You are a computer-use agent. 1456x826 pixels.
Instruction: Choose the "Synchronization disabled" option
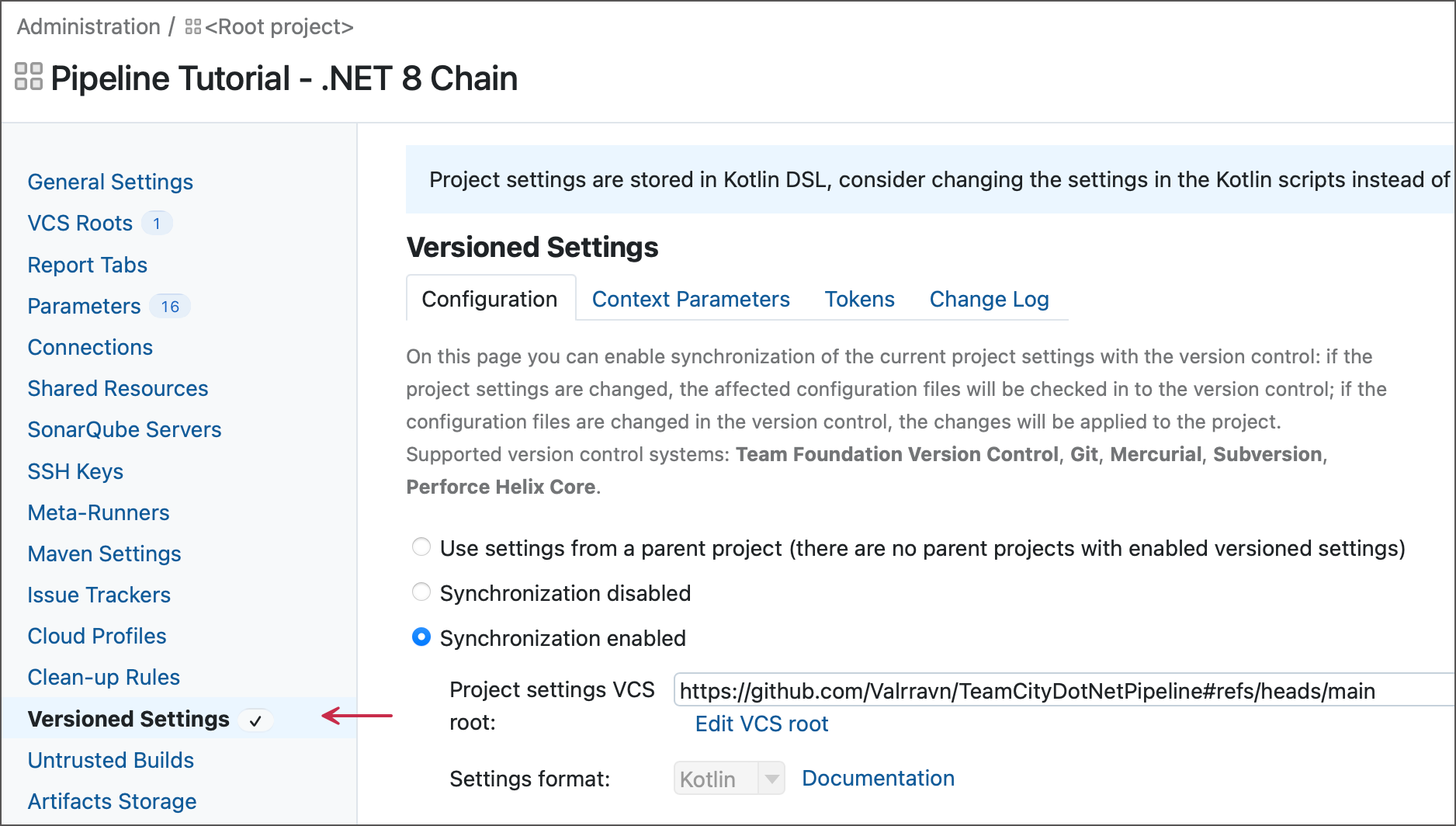[x=421, y=592]
